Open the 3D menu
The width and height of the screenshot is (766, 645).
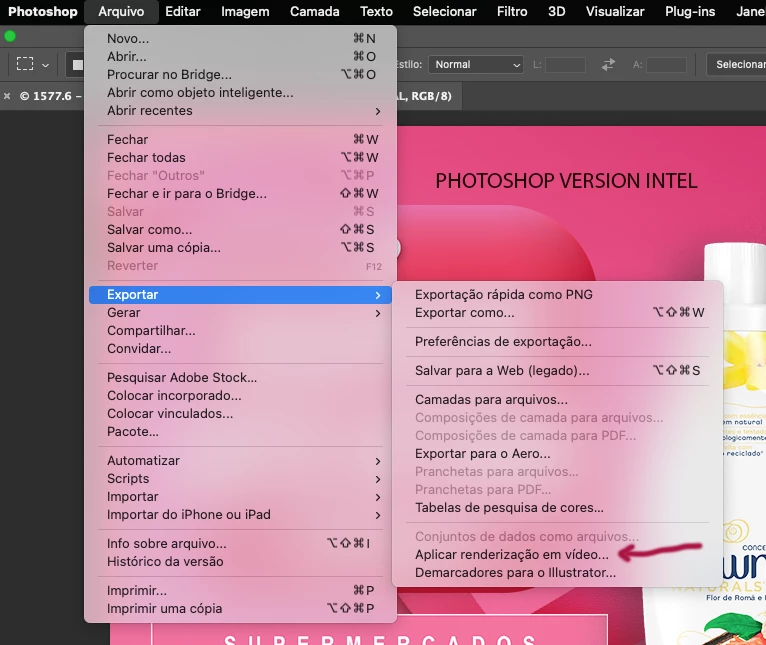(x=556, y=12)
